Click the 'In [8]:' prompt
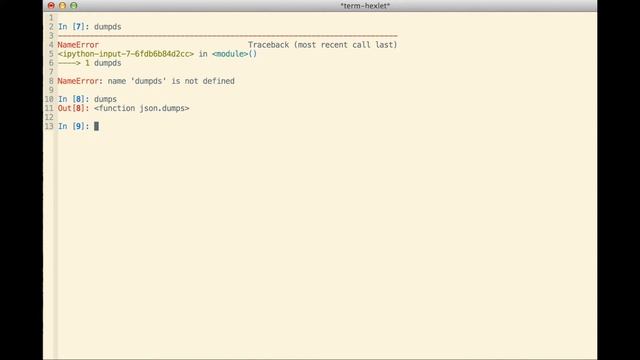The image size is (640, 360). click(73, 99)
